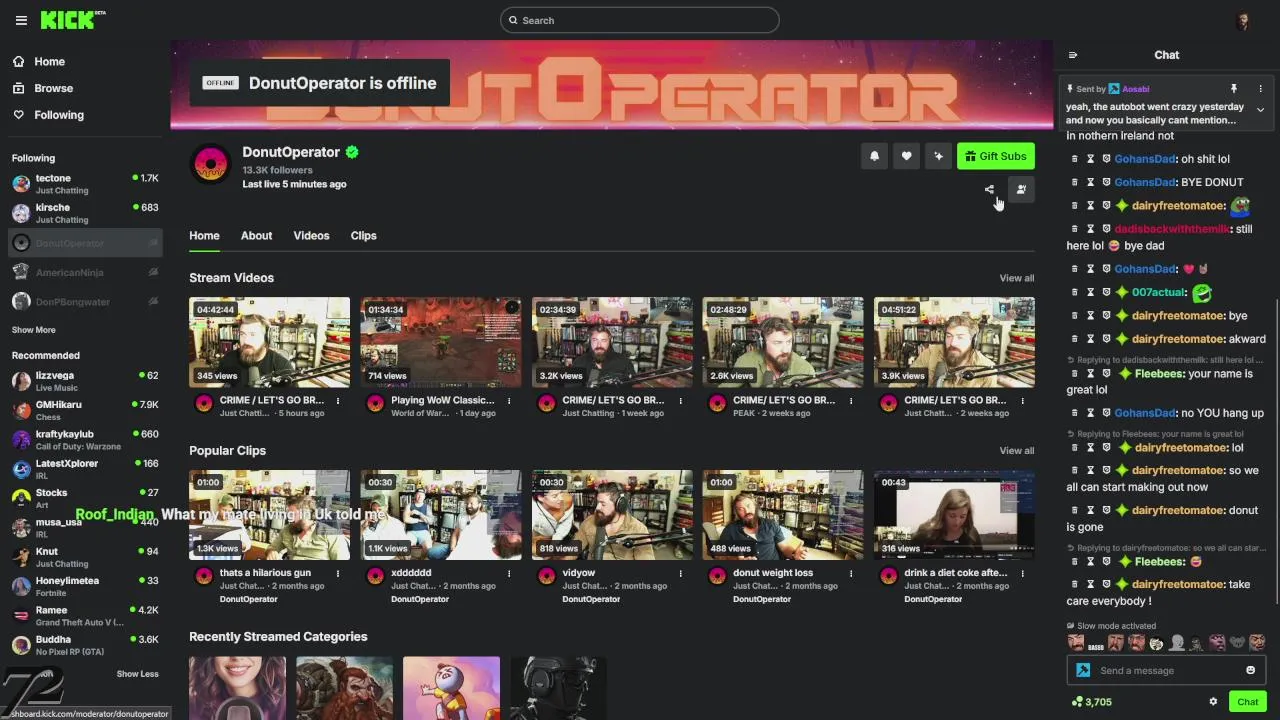Open options for the 1 week ago video

pyautogui.click(x=680, y=401)
